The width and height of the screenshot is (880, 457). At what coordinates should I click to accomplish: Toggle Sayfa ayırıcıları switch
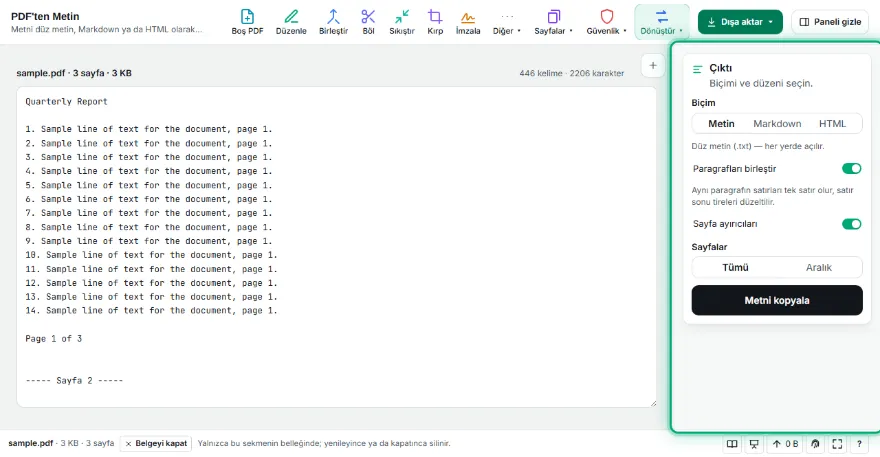click(851, 224)
